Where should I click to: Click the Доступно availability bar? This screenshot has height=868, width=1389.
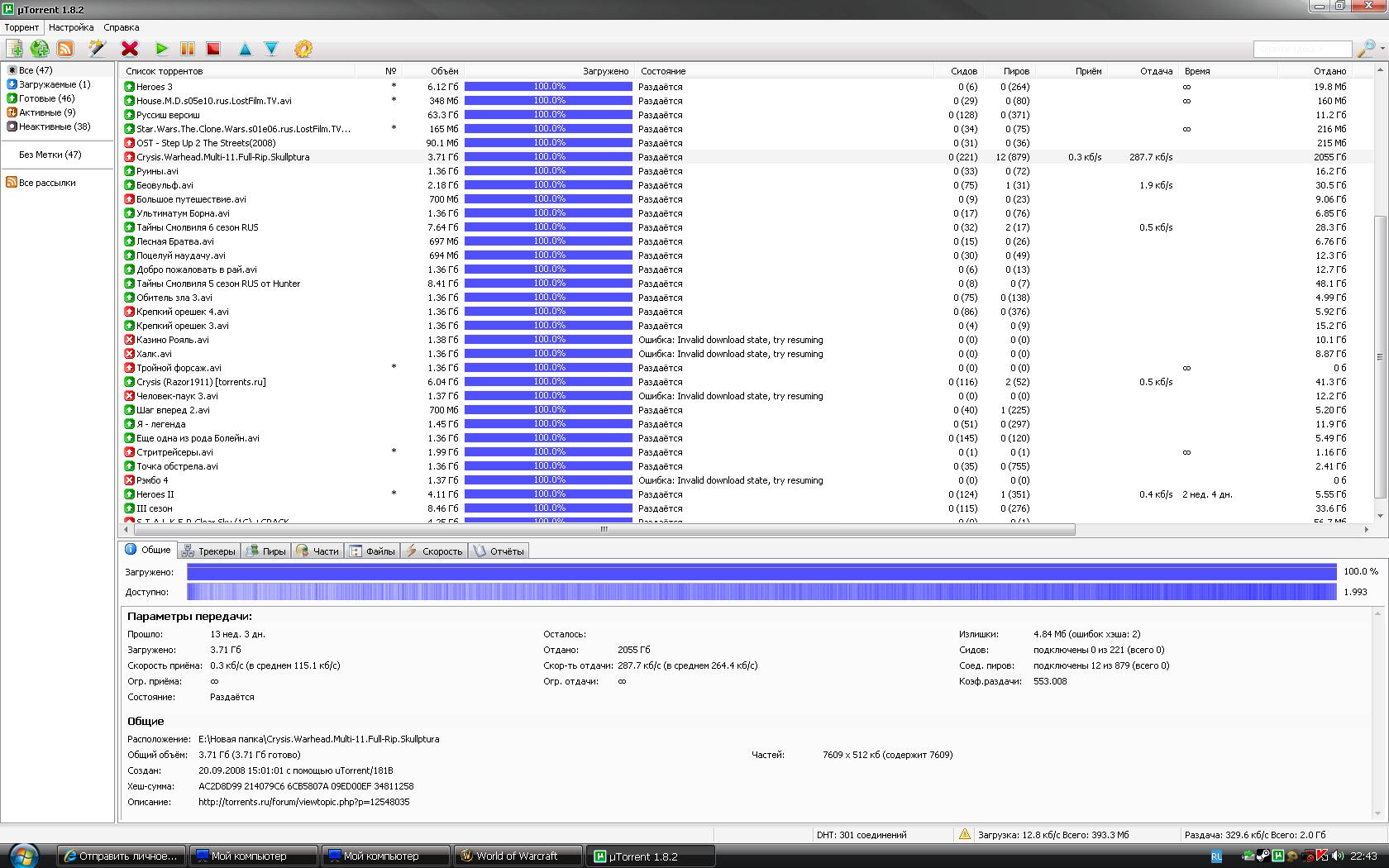(x=761, y=592)
